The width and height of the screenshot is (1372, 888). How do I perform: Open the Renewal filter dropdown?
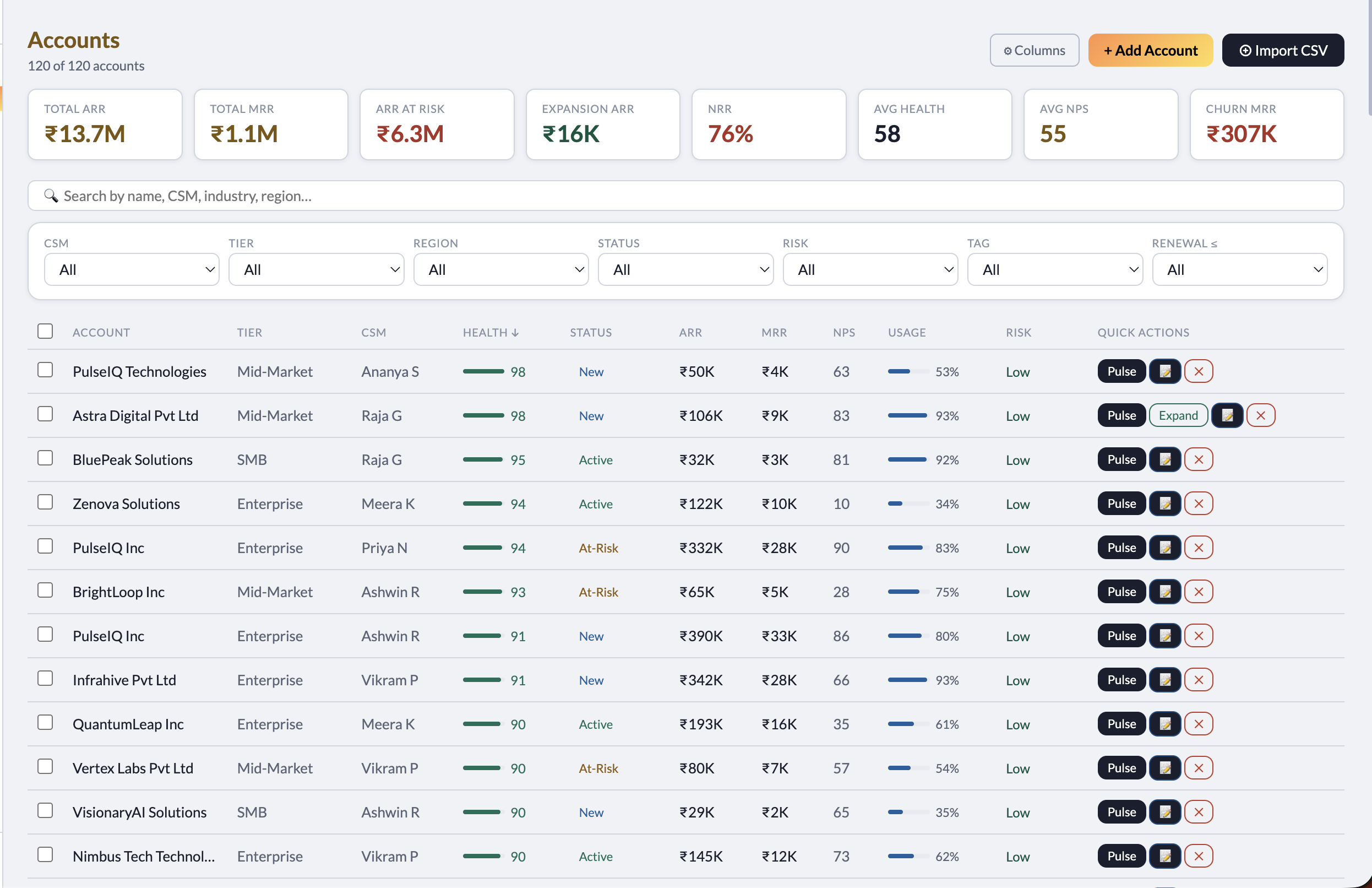(1239, 269)
